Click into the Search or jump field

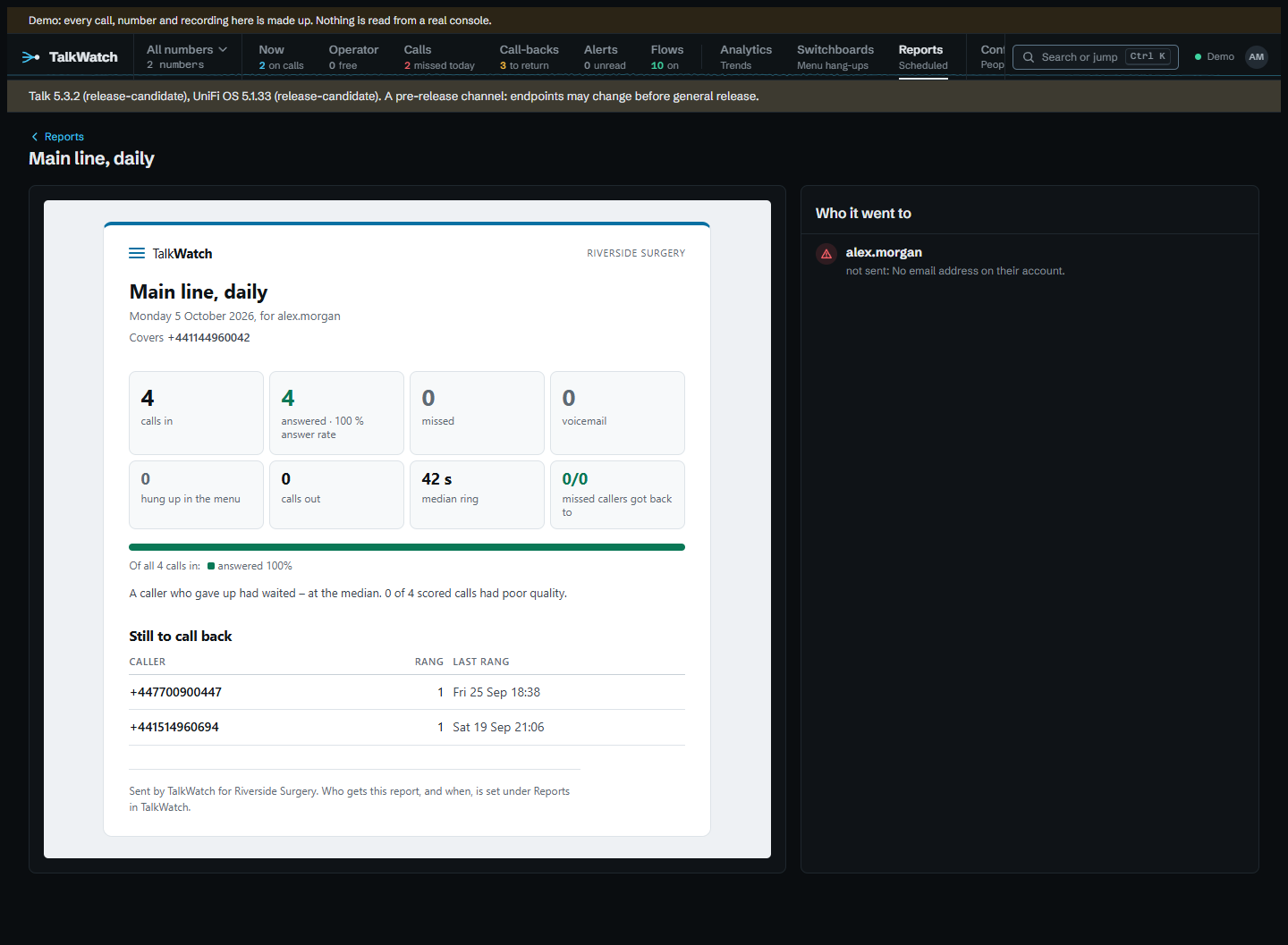pos(1095,57)
